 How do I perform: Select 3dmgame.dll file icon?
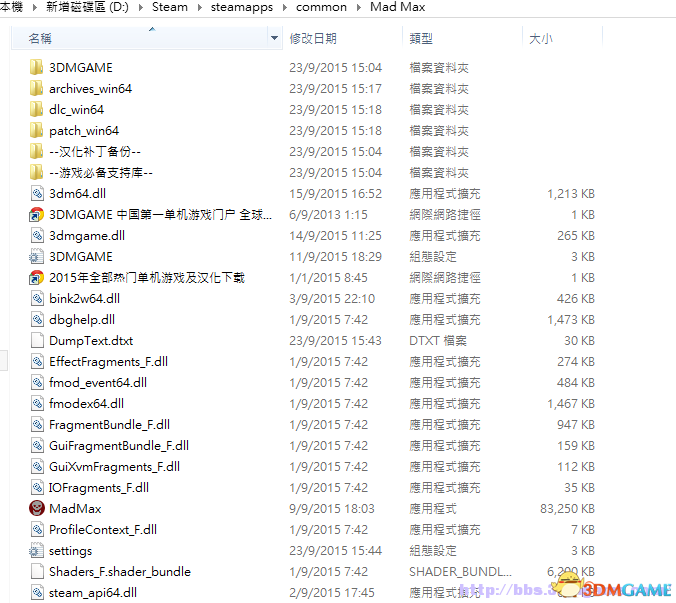point(37,235)
